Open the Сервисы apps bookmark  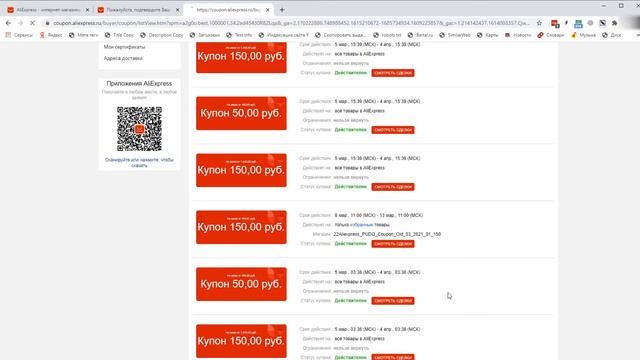tap(19, 35)
